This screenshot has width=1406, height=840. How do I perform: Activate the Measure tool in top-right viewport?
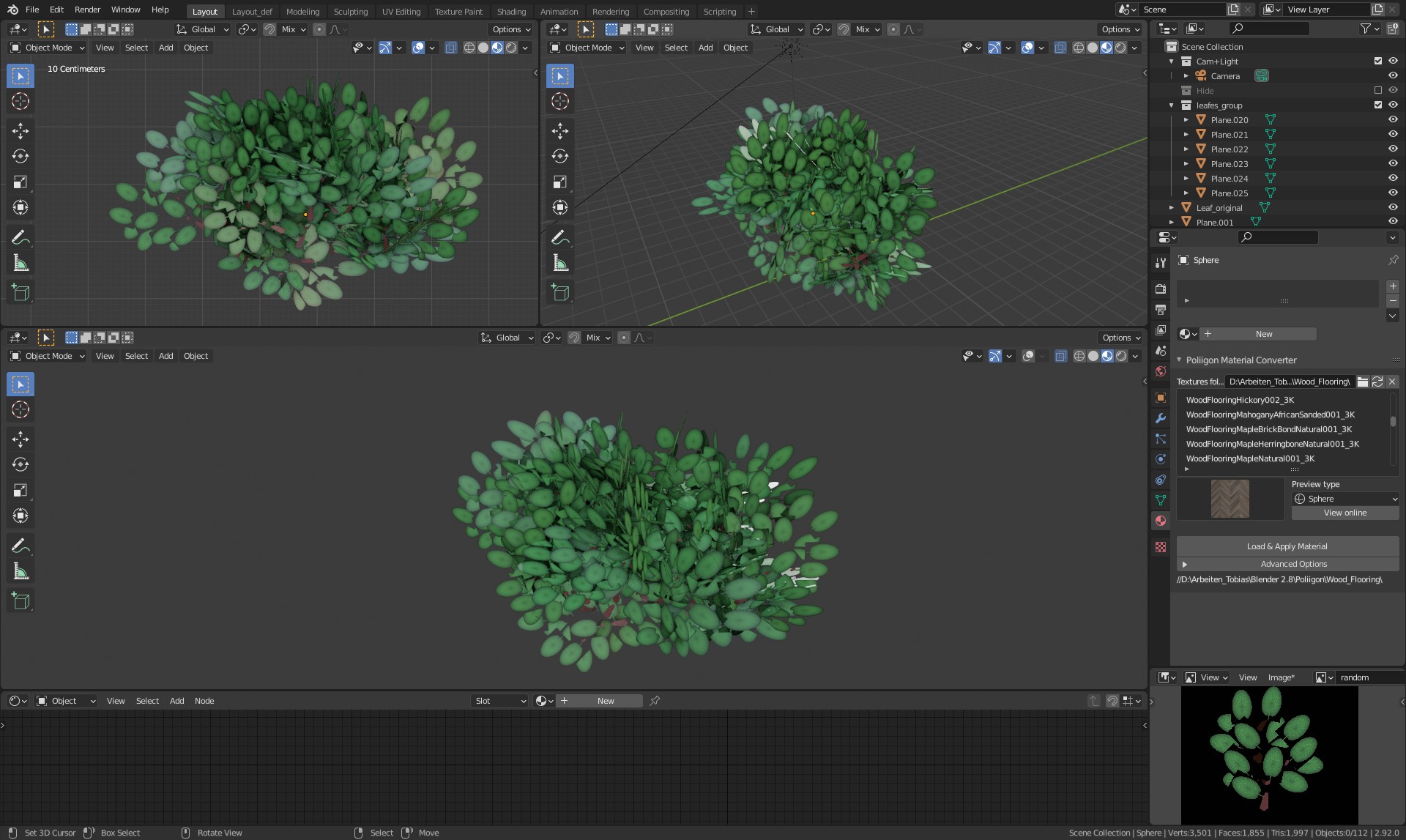pos(560,263)
